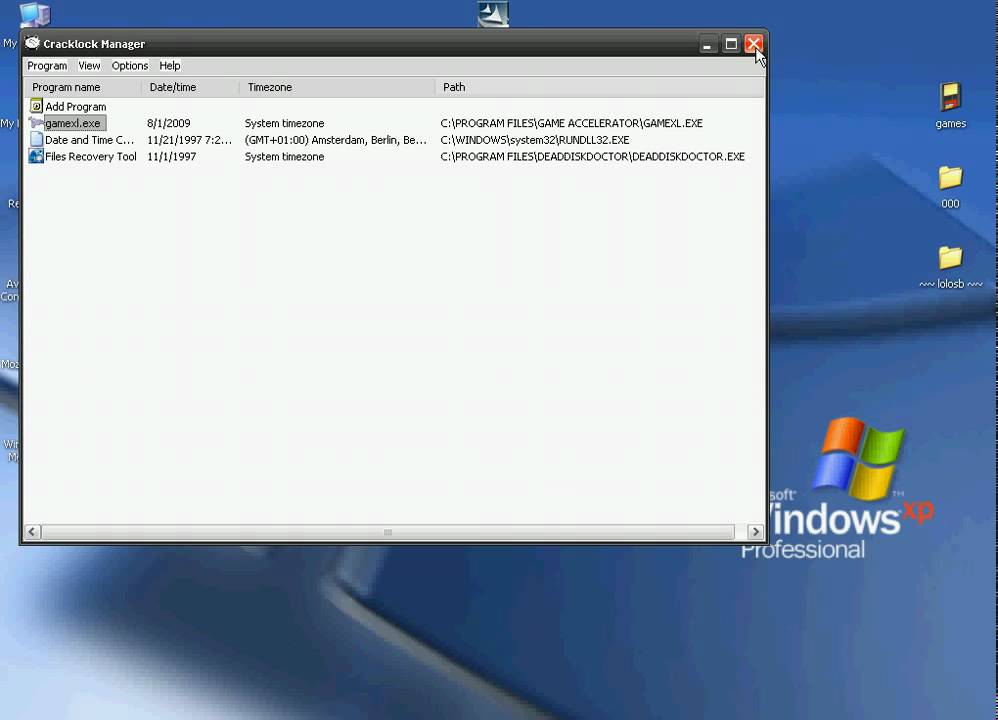Select the Files Recovery Tool entry
Image resolution: width=998 pixels, height=720 pixels.
91,156
